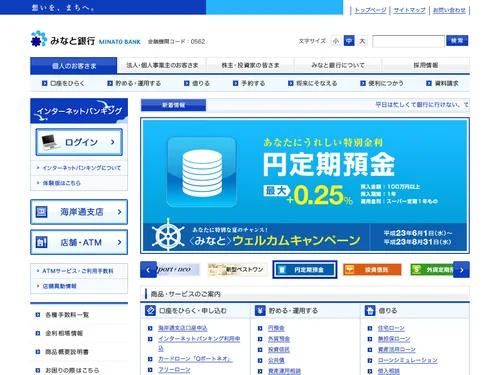Open ATMサービス・ご利用手数料 link

78,271
